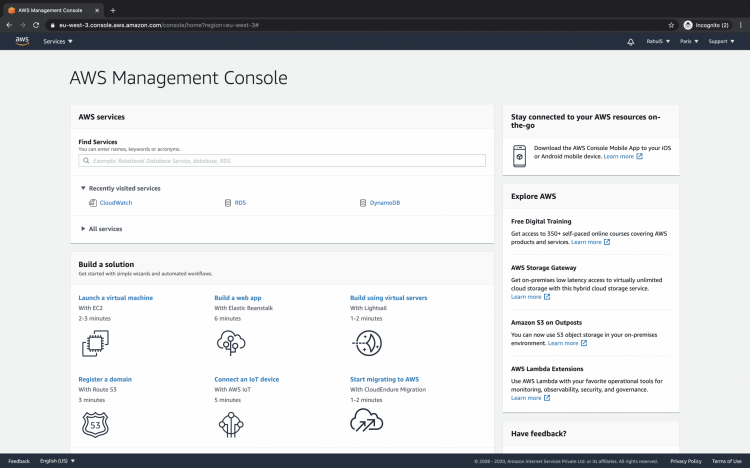Click the mobile phone app icon
The image size is (750, 468).
519,156
